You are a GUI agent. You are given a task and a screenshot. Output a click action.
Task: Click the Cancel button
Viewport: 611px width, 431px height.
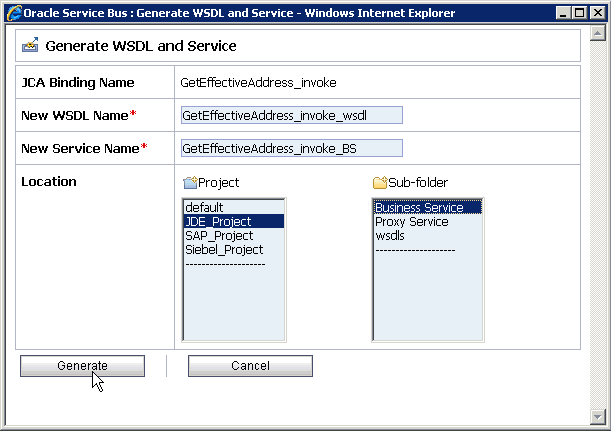point(250,366)
